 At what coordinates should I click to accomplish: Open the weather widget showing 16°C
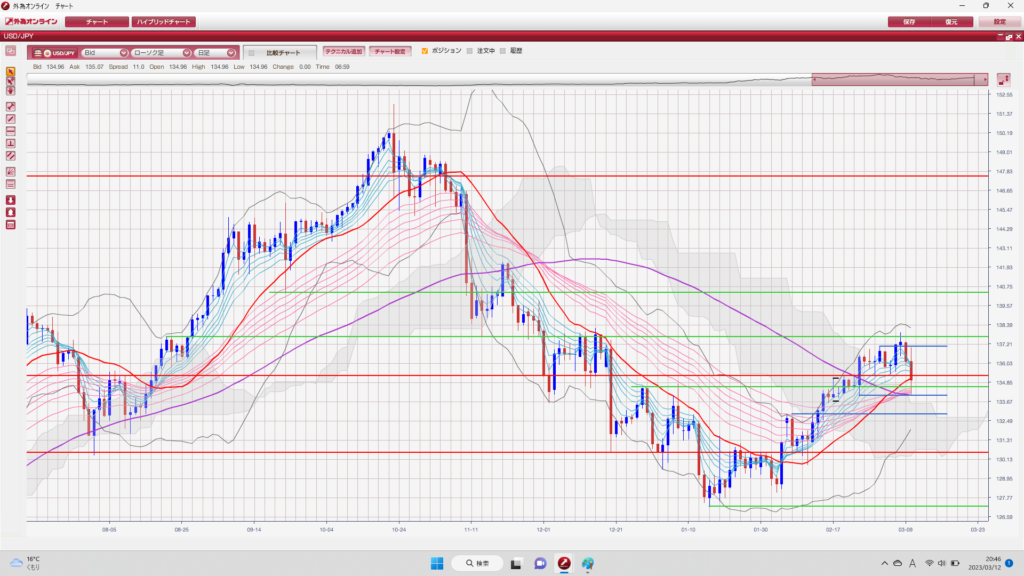[25, 563]
